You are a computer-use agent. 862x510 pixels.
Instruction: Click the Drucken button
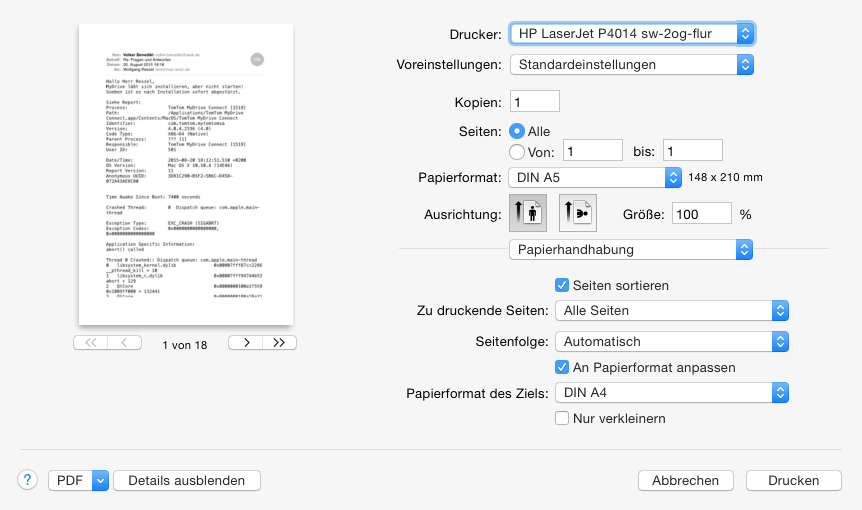click(794, 480)
